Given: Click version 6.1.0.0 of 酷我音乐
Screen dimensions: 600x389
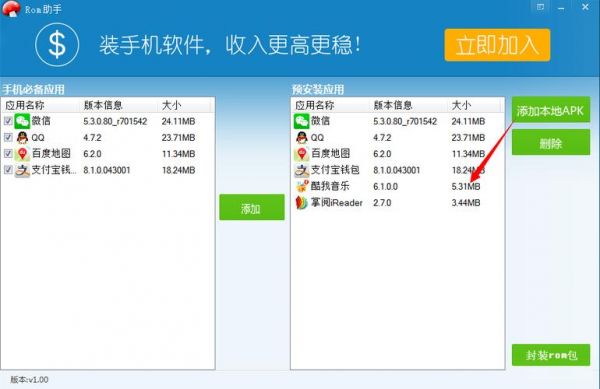Looking at the screenshot, I should point(385,187).
